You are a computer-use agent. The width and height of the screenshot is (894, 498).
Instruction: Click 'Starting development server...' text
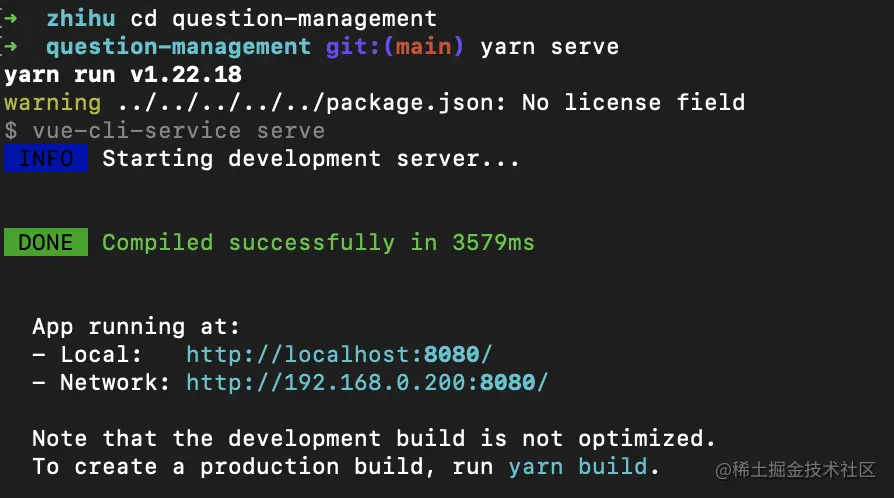[311, 159]
